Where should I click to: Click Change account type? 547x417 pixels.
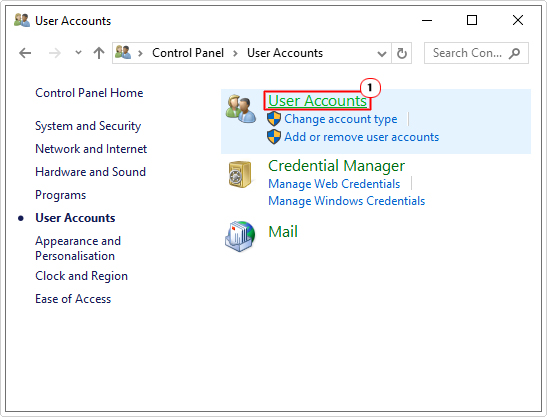[340, 119]
